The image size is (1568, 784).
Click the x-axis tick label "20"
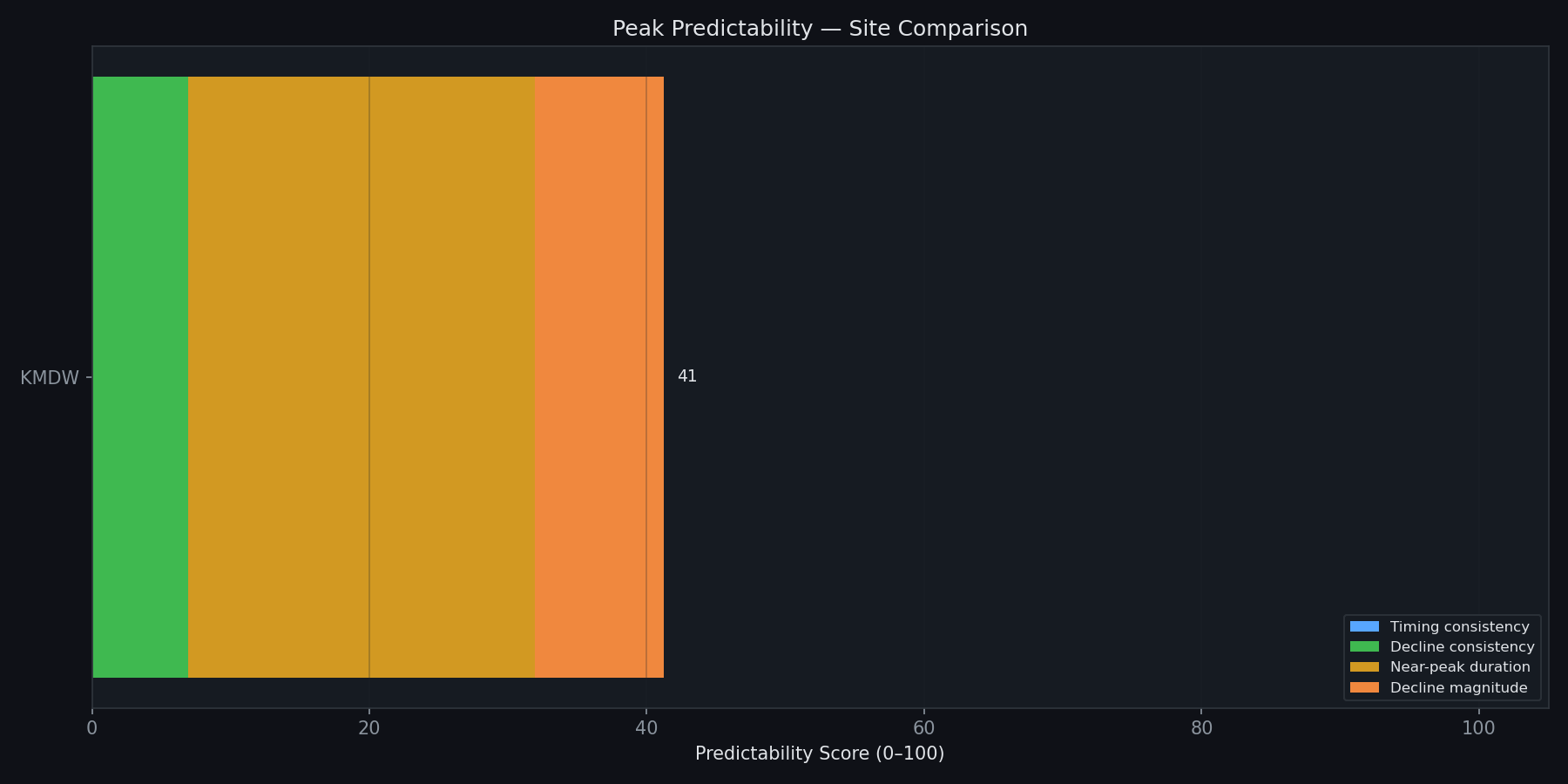[369, 728]
